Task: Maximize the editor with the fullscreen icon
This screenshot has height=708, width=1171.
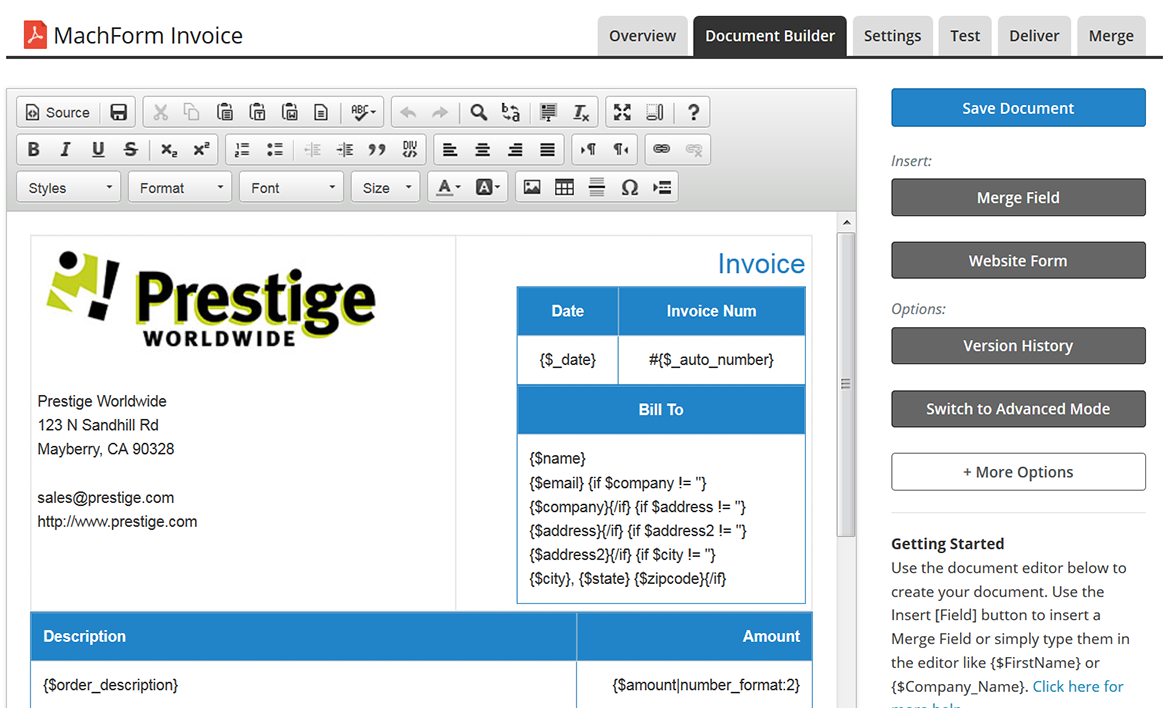Action: click(622, 112)
